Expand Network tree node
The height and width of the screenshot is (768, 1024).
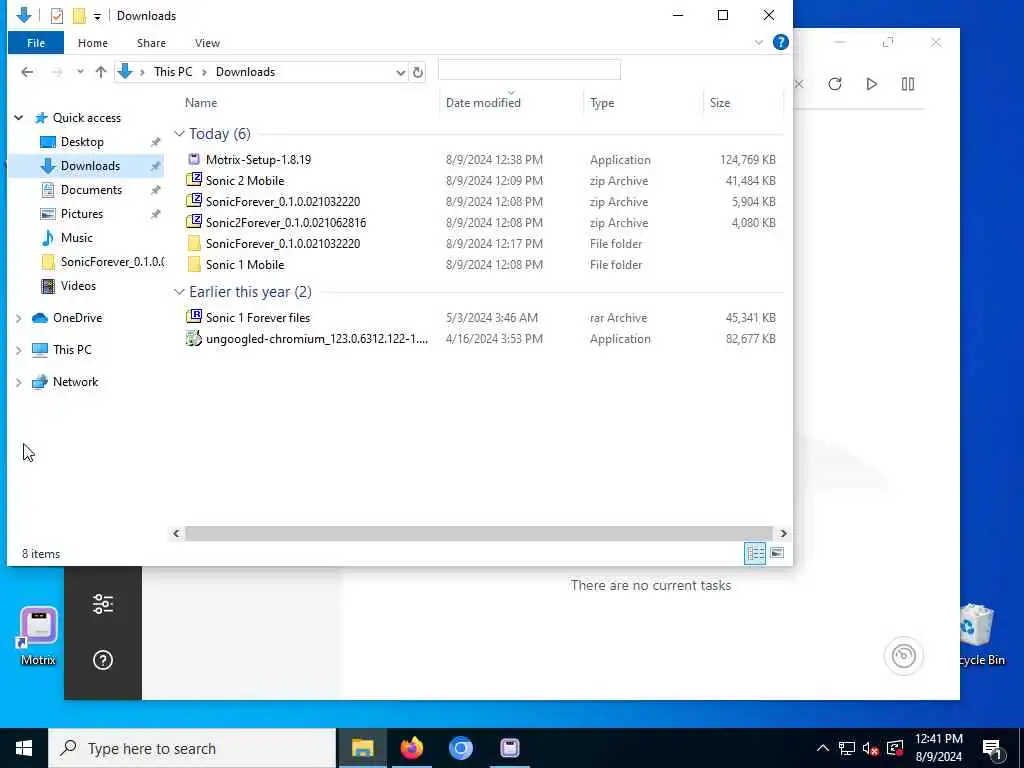point(19,382)
